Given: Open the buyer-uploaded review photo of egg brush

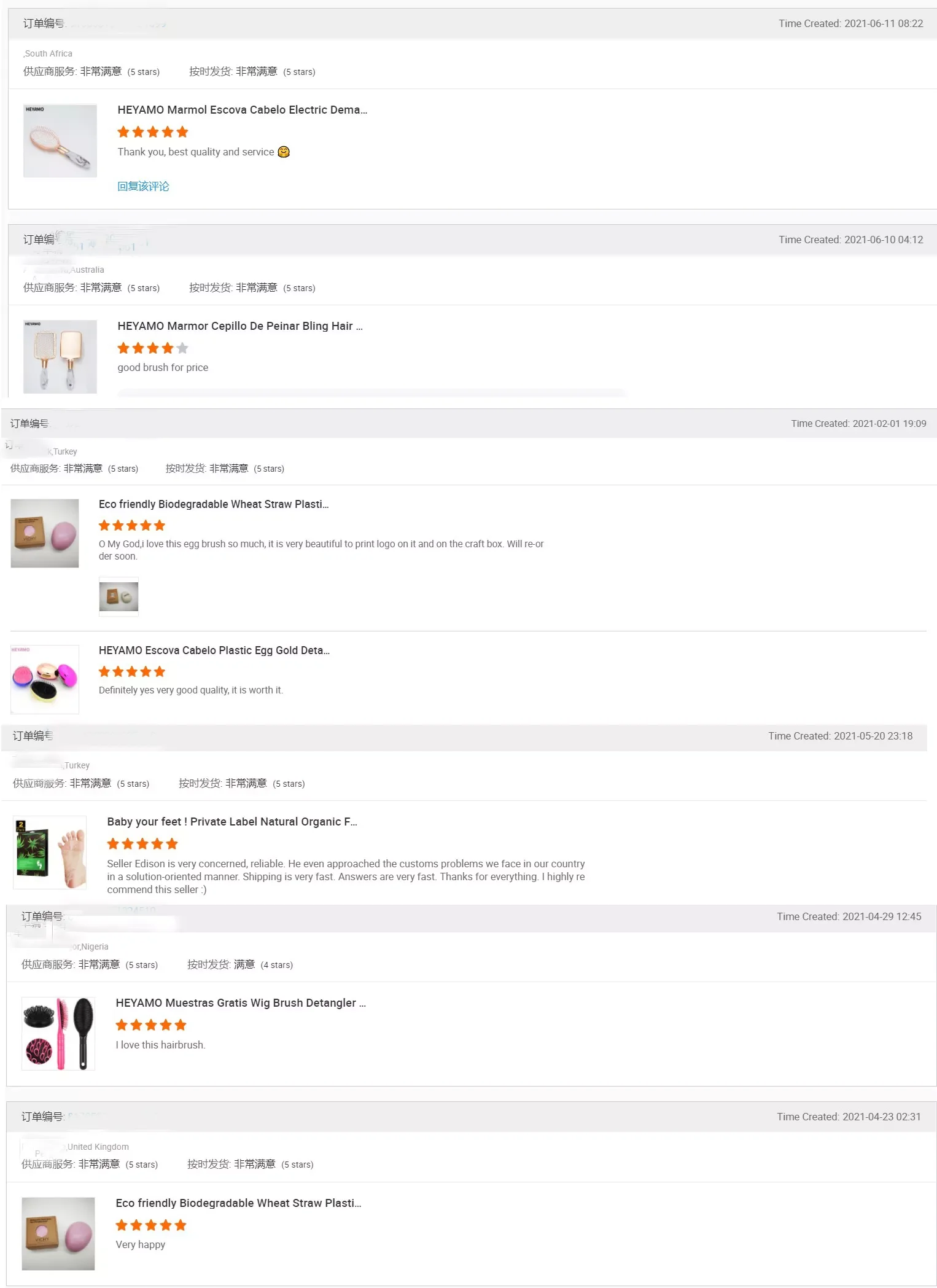Looking at the screenshot, I should point(119,596).
